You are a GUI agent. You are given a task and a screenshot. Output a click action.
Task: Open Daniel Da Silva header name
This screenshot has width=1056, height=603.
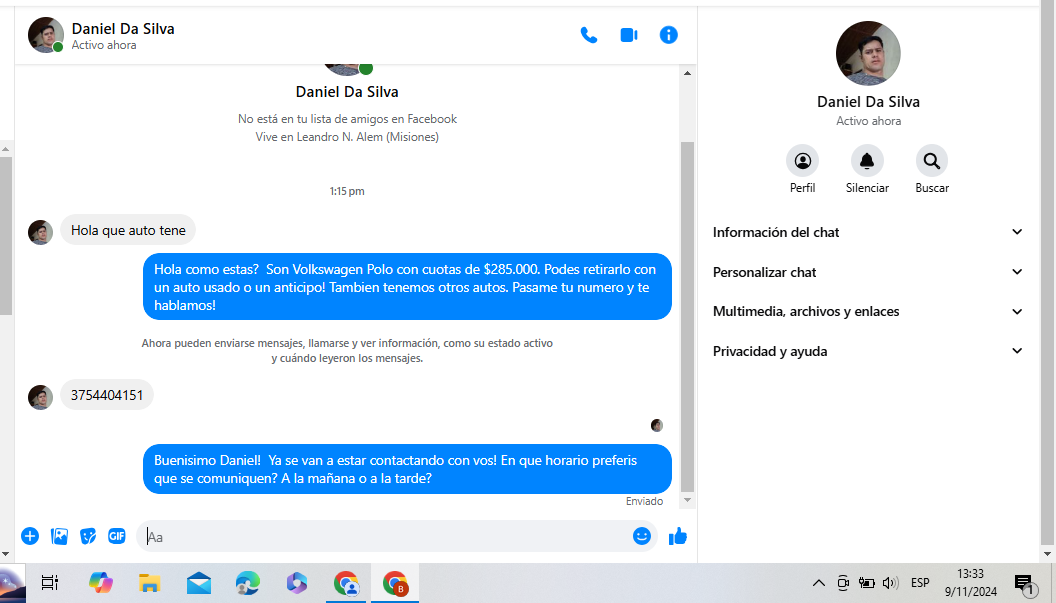click(x=123, y=29)
